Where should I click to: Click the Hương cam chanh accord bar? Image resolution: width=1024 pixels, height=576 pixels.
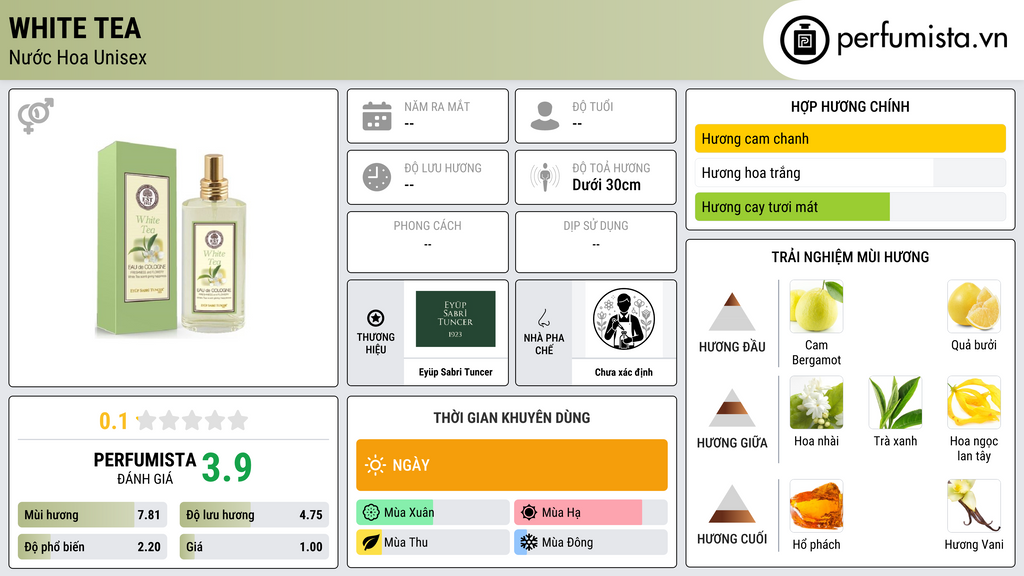click(x=850, y=138)
